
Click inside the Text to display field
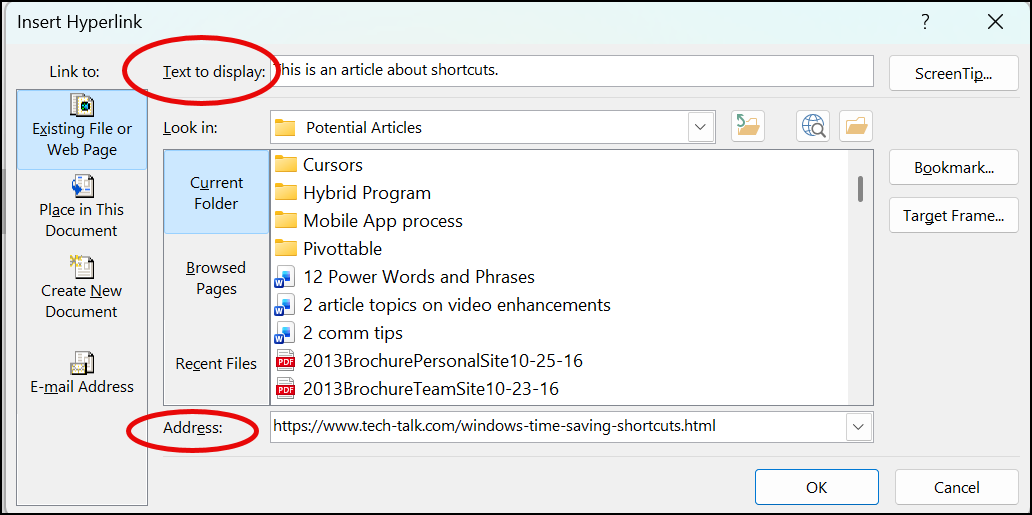coord(572,70)
